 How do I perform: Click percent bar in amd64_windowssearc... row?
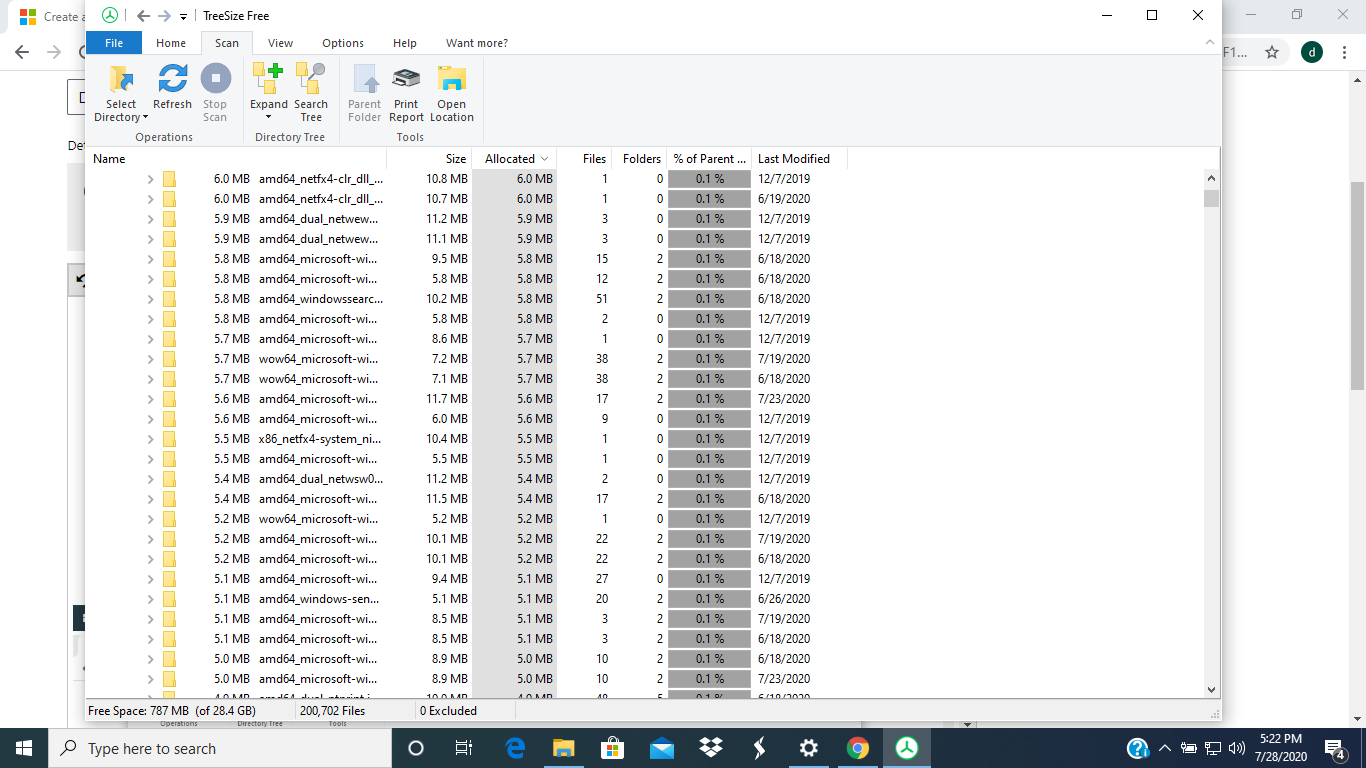[x=709, y=299]
